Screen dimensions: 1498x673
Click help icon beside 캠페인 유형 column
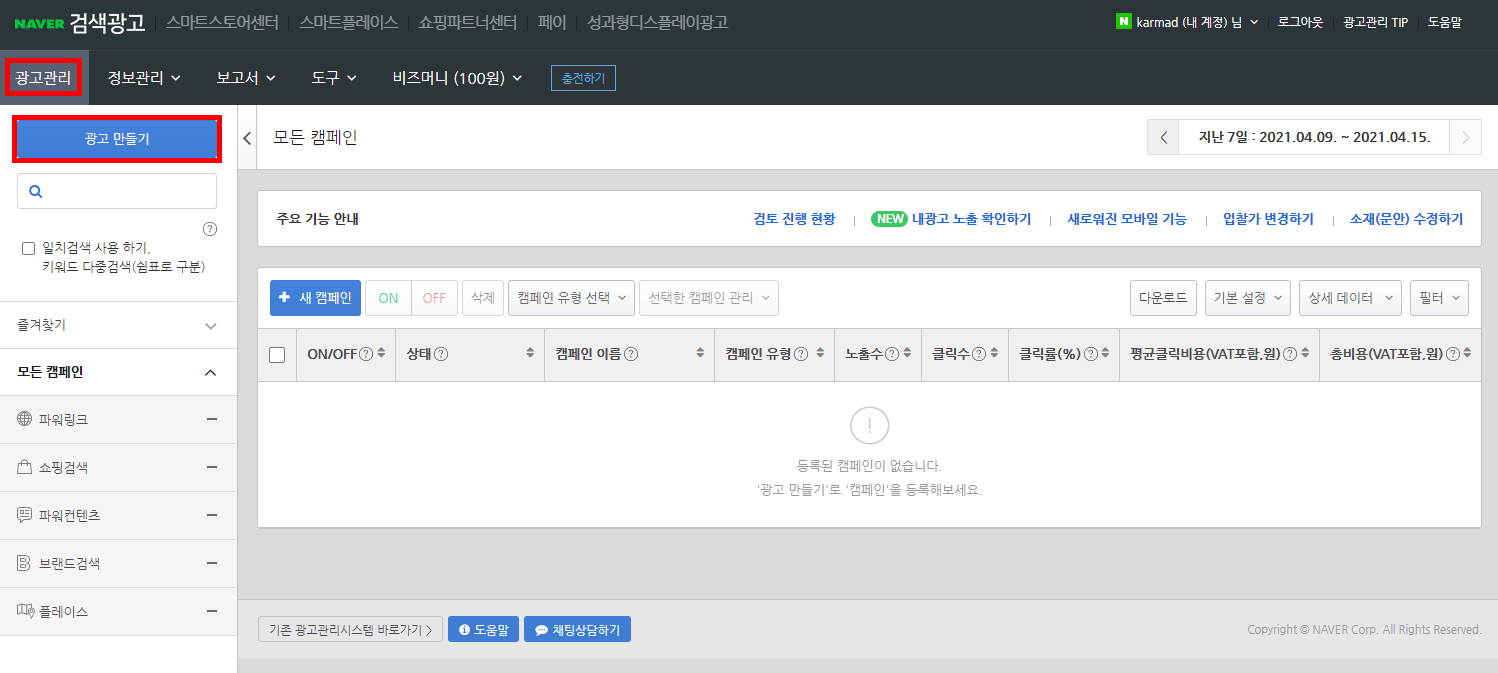[801, 353]
